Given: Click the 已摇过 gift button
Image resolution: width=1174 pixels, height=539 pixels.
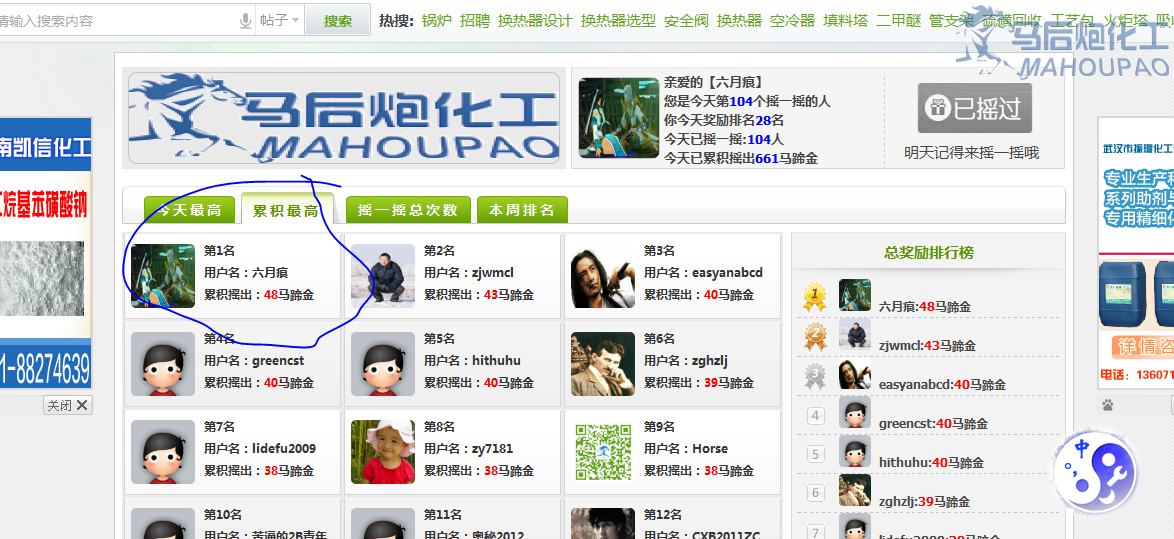Looking at the screenshot, I should pos(975,108).
